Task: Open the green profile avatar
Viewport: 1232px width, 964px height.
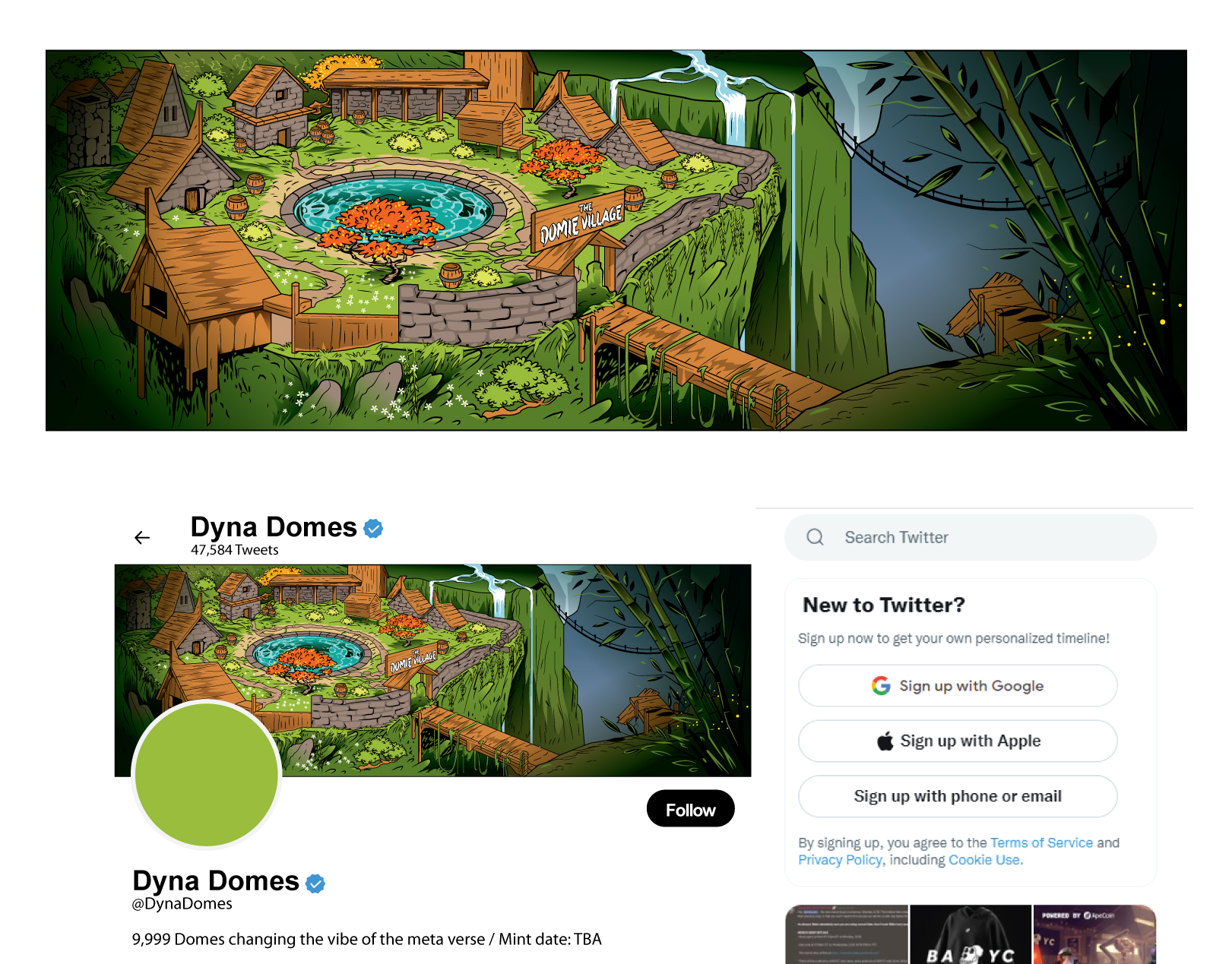Action: [207, 774]
